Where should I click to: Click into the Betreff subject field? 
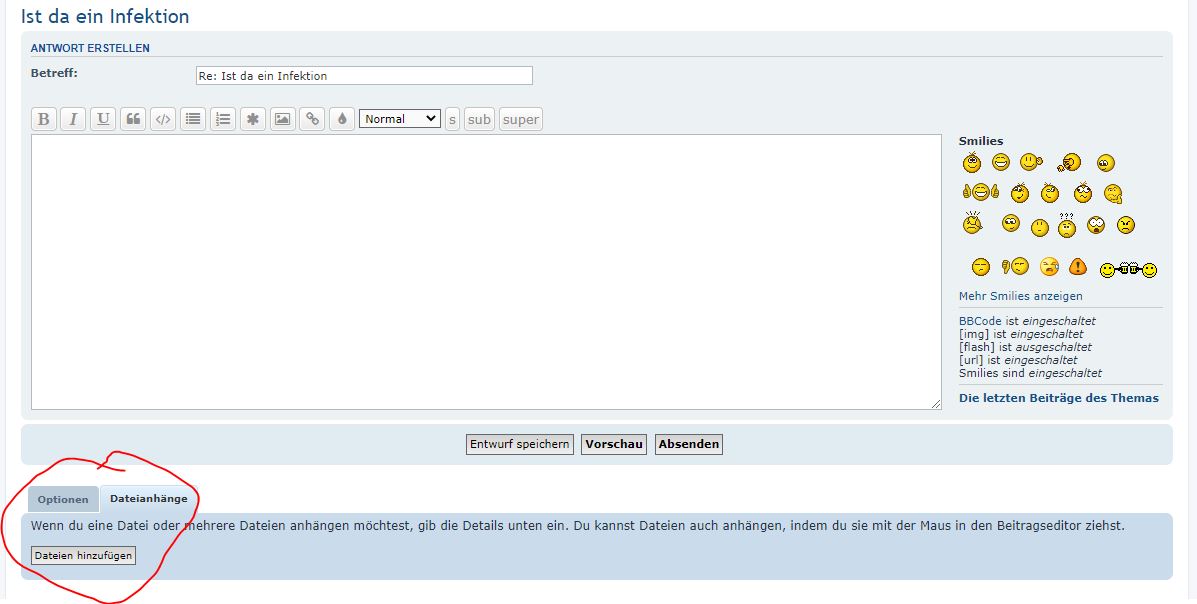364,76
